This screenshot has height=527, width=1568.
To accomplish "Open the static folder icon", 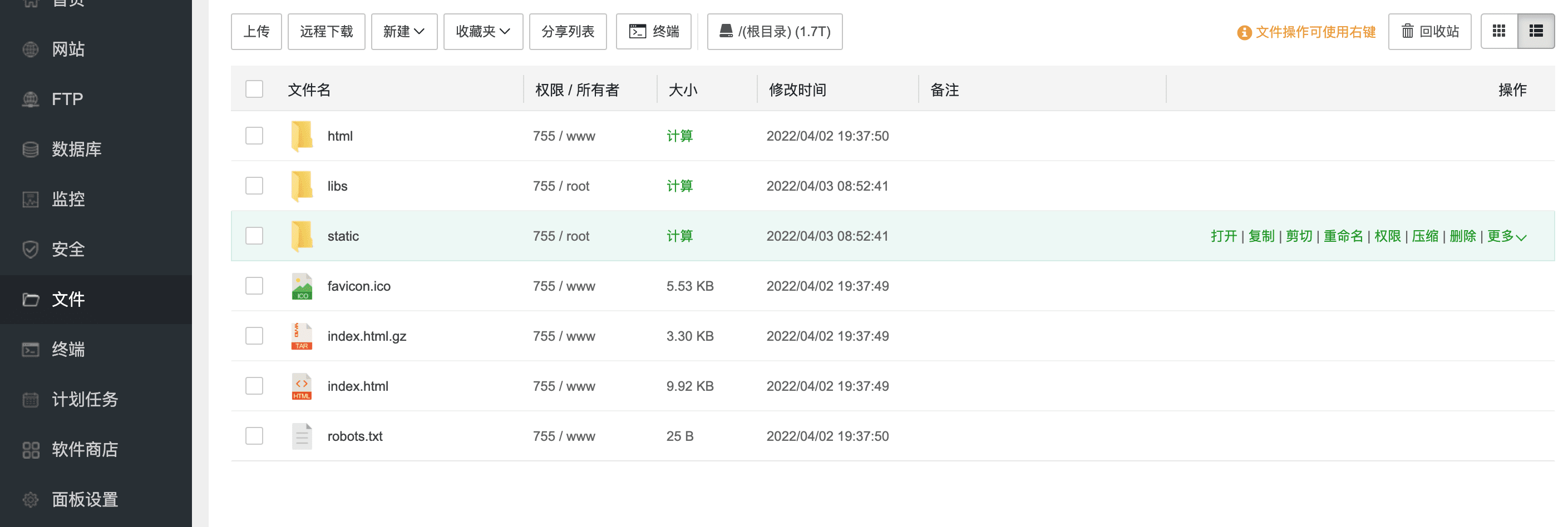I will (302, 236).
